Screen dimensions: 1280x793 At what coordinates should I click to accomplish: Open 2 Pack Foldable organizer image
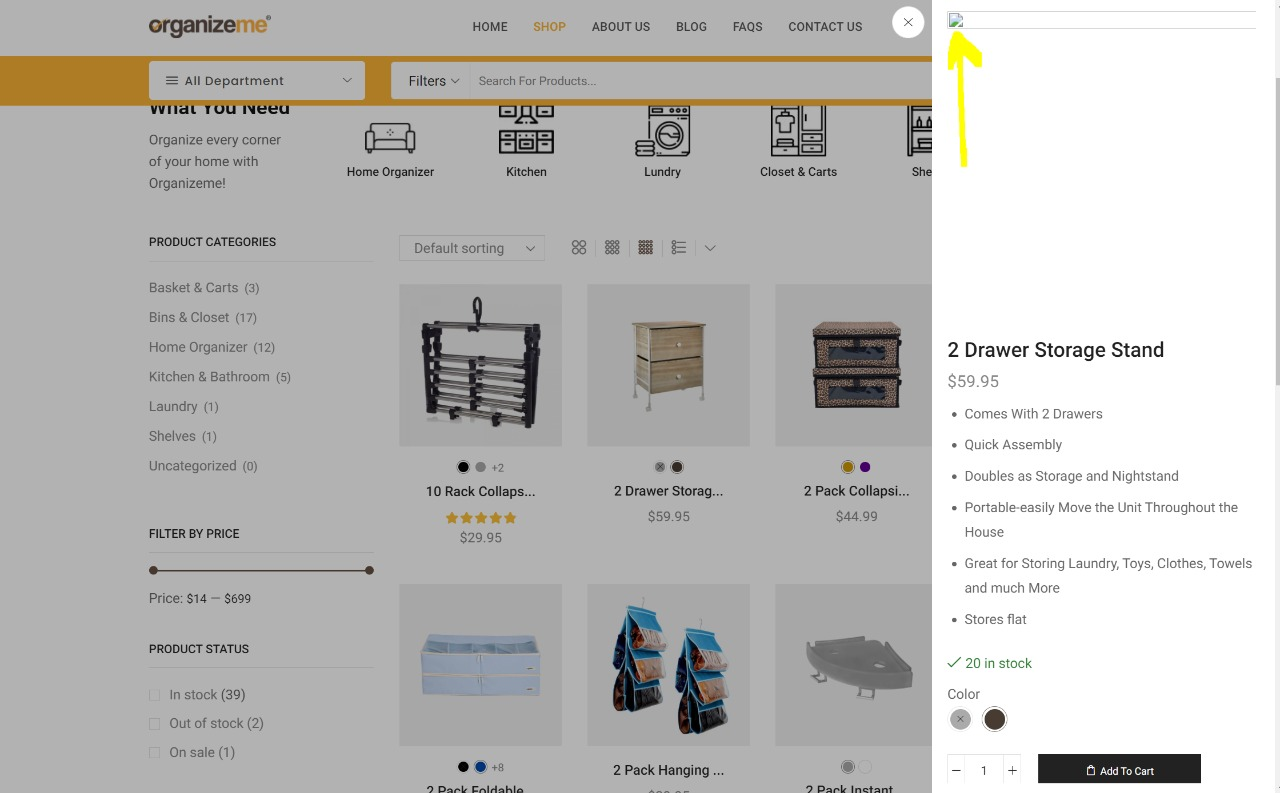[x=480, y=665]
